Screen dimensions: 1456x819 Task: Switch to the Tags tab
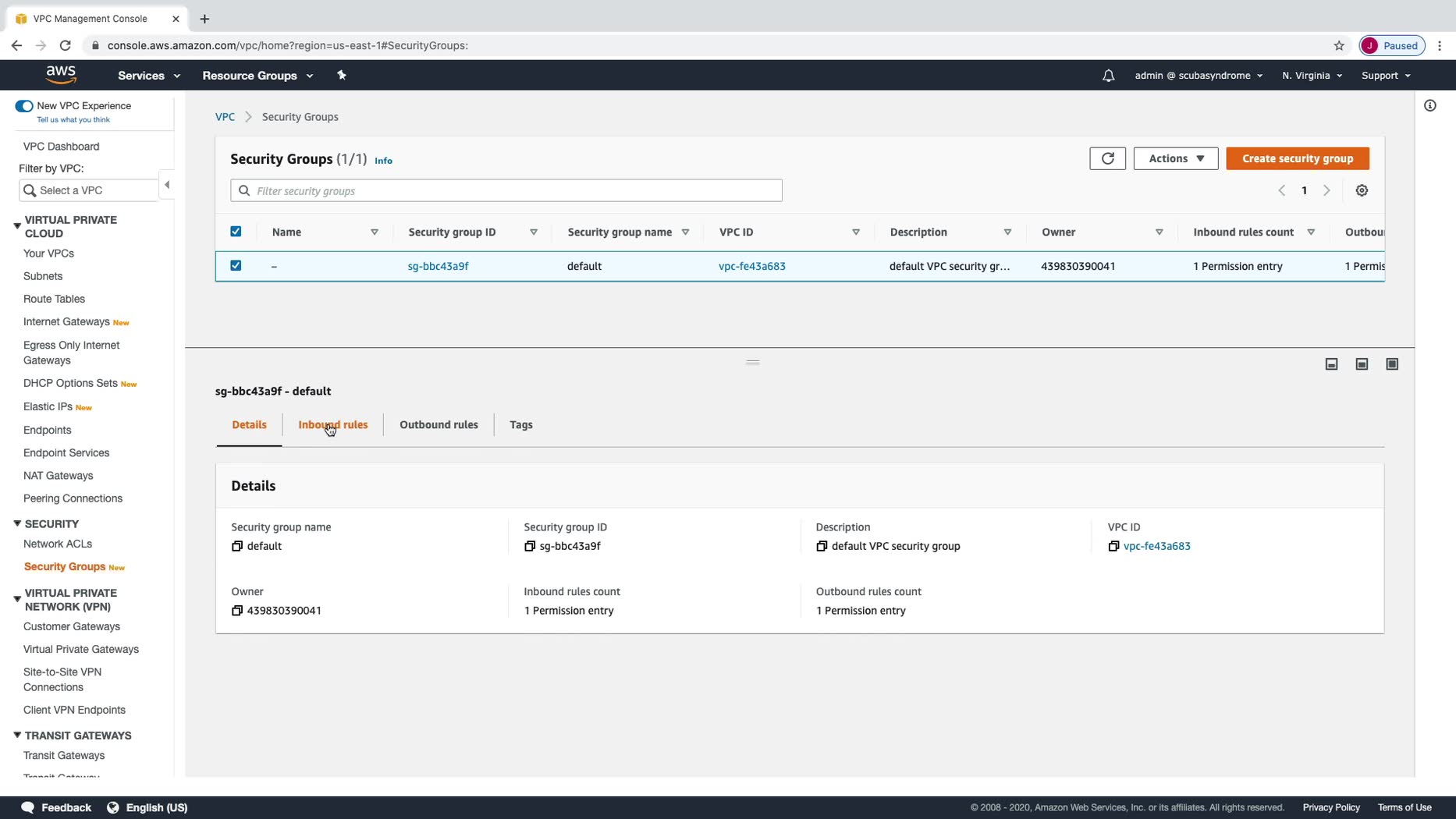click(521, 425)
